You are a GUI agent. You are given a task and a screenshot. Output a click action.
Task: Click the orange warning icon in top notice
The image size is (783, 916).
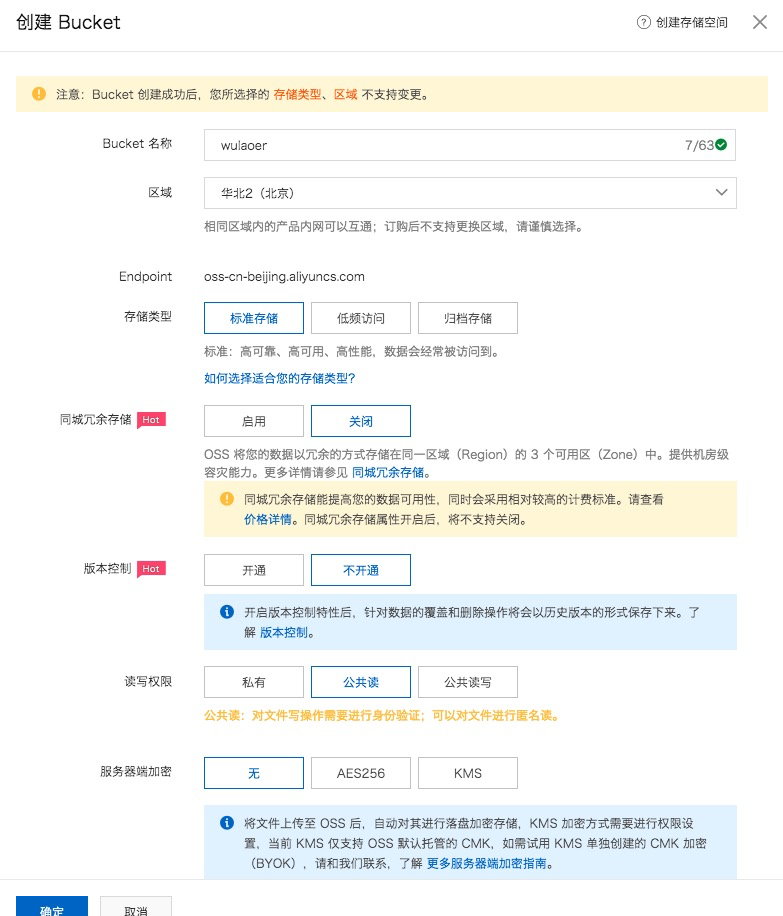click(38, 94)
